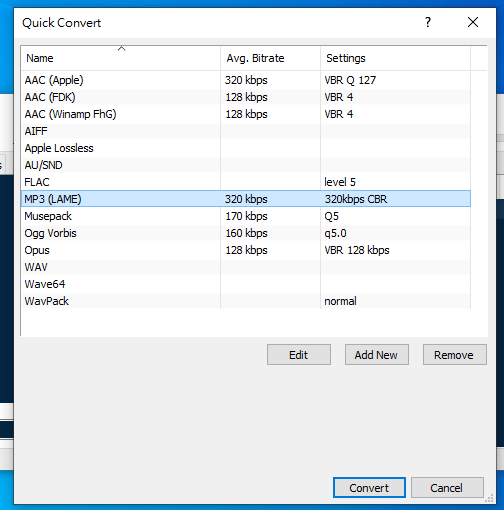
Task: Remove the selected preset
Action: (455, 355)
